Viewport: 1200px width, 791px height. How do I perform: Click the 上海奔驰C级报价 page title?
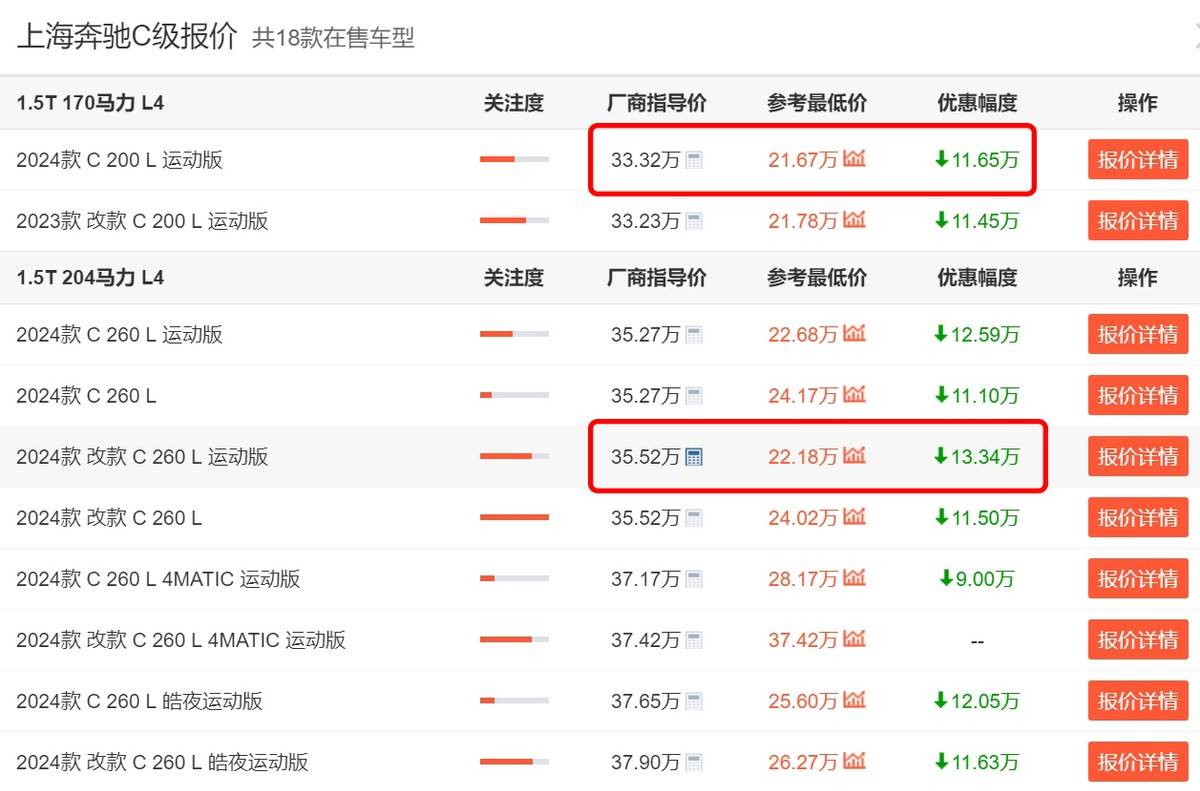pos(127,36)
